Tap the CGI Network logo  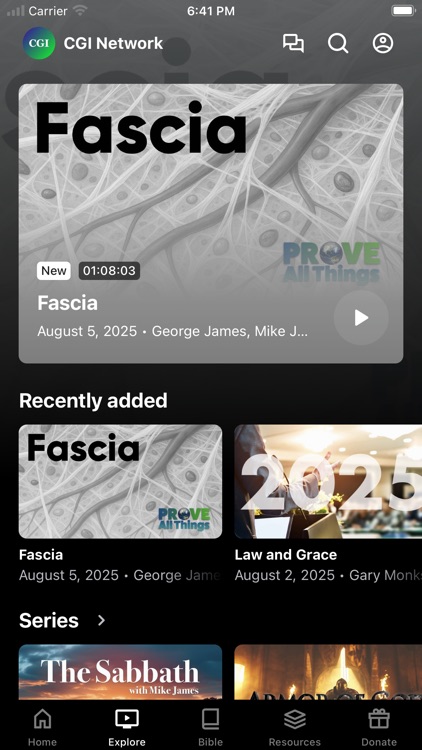(39, 43)
